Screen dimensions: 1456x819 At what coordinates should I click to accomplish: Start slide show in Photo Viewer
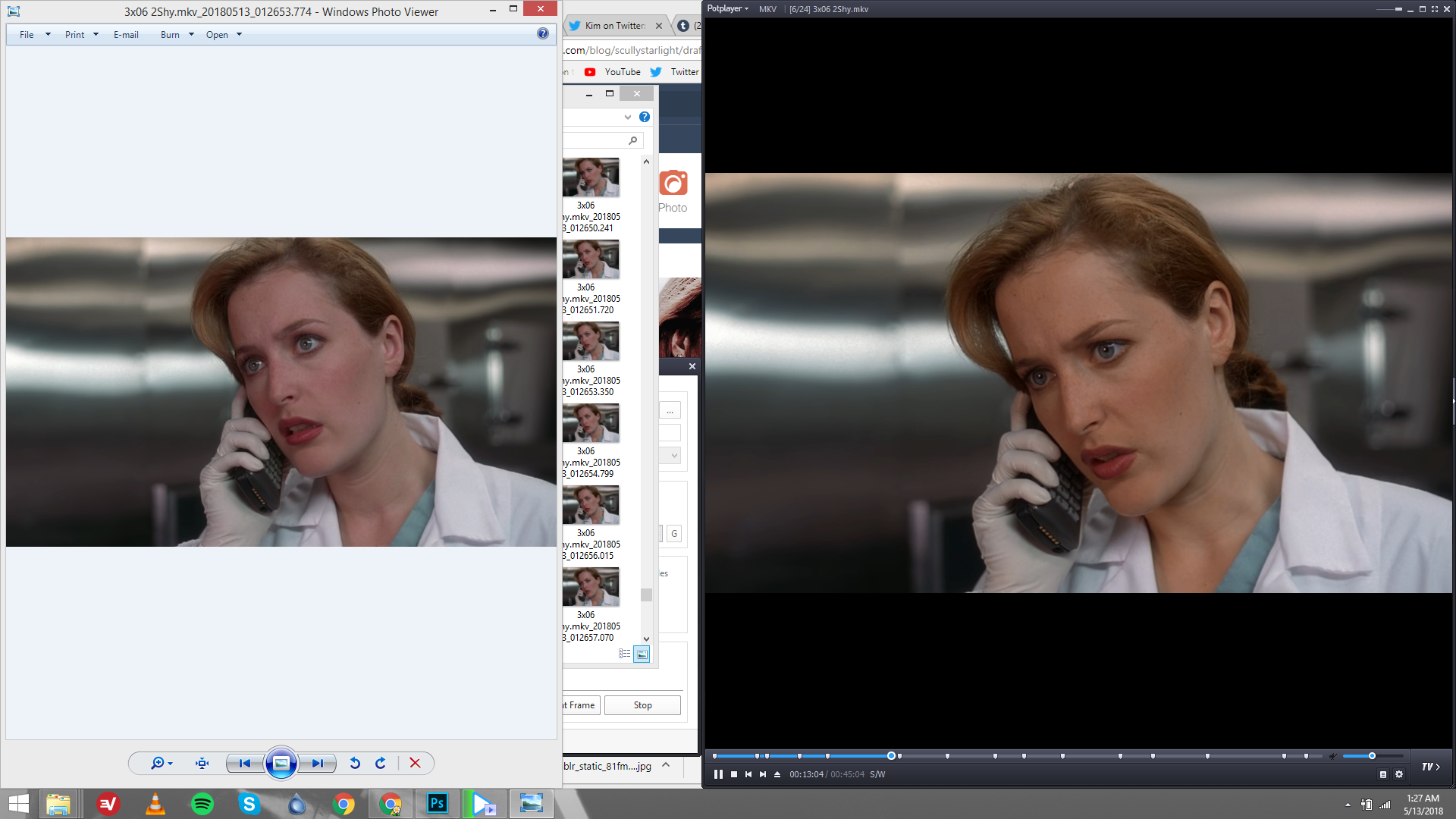[x=281, y=763]
